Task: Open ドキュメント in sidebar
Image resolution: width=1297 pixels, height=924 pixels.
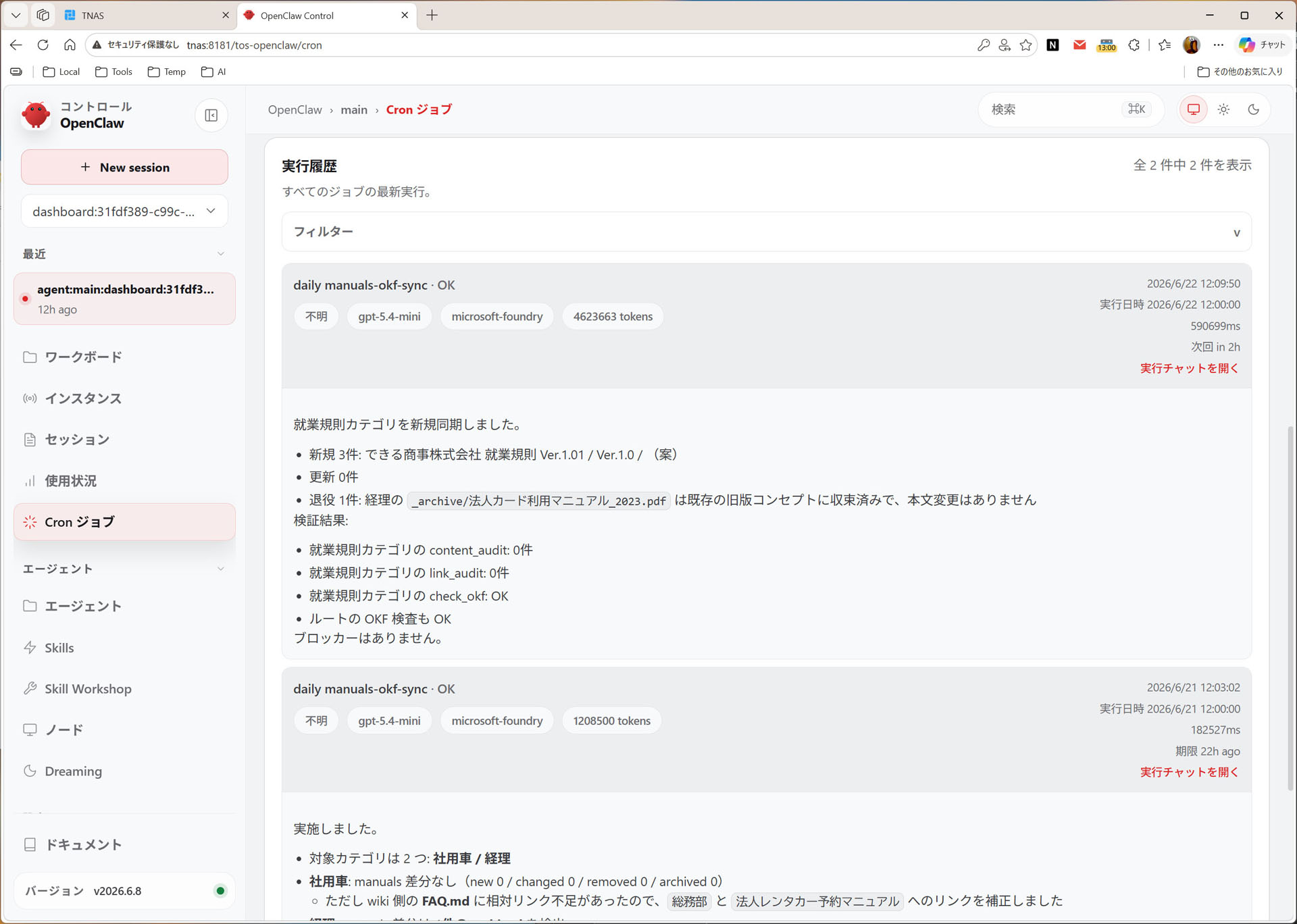Action: 124,845
